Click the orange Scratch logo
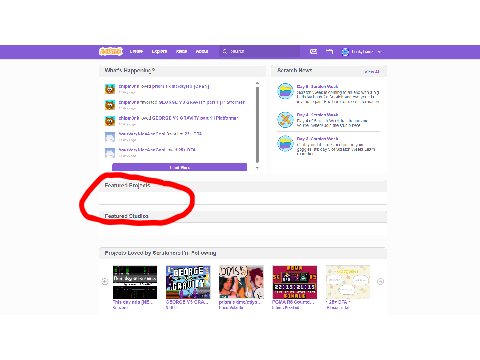The image size is (480, 360). (111, 51)
